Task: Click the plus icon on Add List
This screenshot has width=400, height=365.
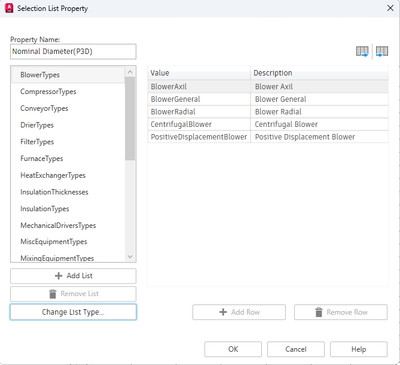Action: pyautogui.click(x=58, y=276)
